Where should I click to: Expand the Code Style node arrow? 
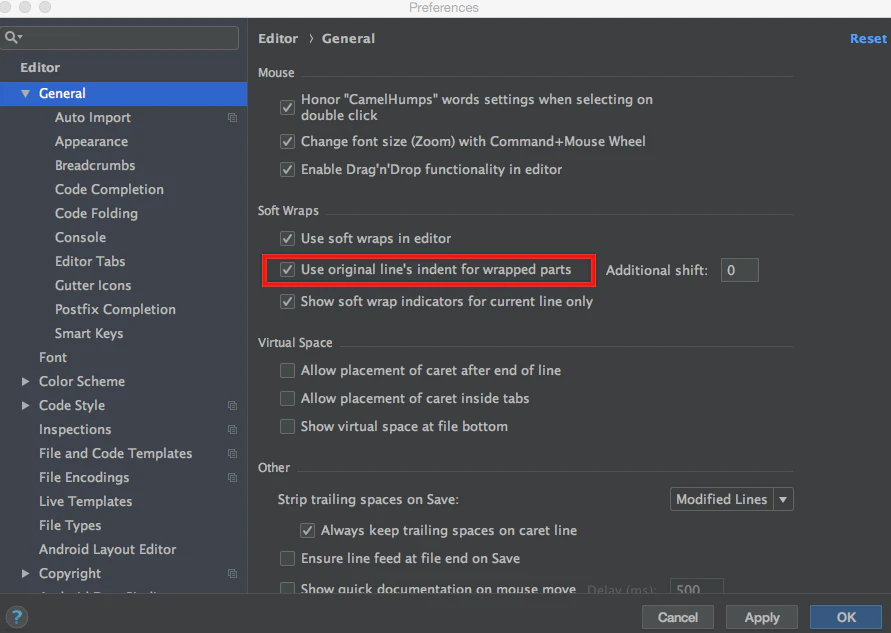point(26,405)
